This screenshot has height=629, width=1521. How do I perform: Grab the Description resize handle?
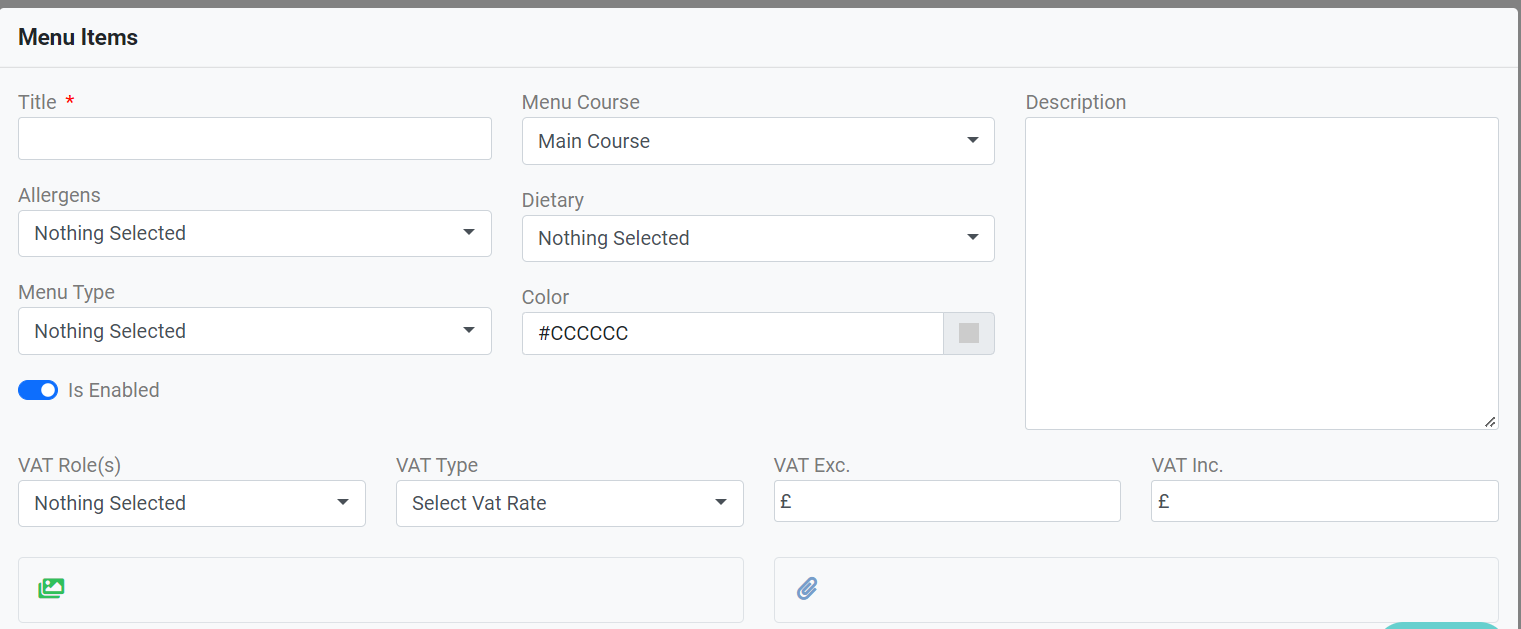click(1490, 422)
